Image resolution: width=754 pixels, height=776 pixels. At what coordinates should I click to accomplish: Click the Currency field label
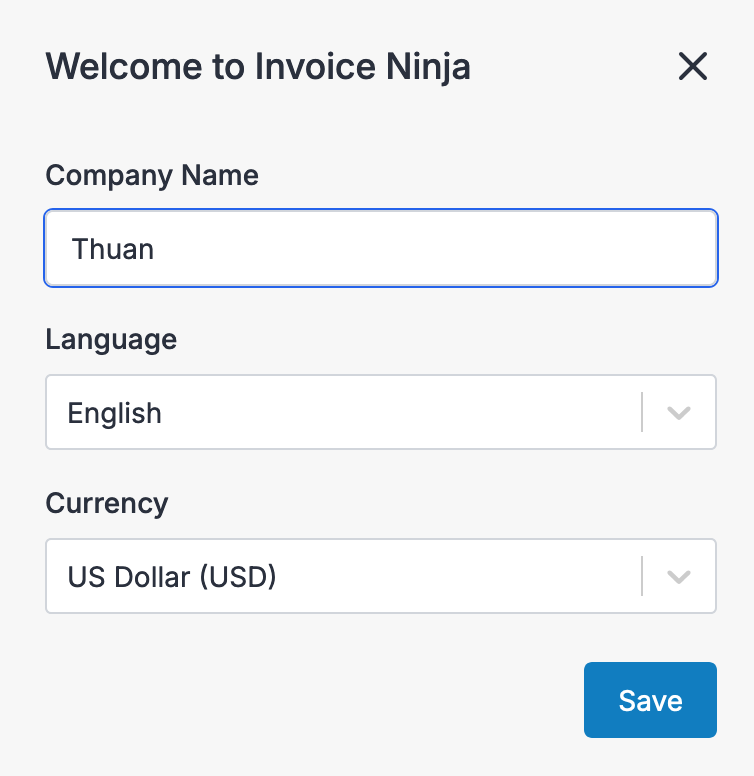point(107,503)
